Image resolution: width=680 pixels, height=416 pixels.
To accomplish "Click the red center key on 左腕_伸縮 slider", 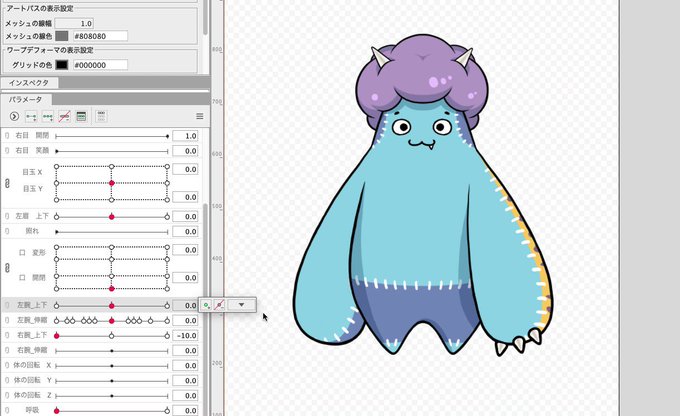I will coord(111,321).
